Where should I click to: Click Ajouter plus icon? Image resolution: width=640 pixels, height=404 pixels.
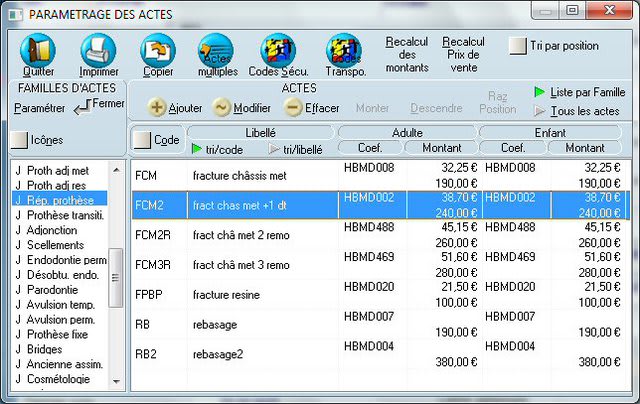pos(158,108)
